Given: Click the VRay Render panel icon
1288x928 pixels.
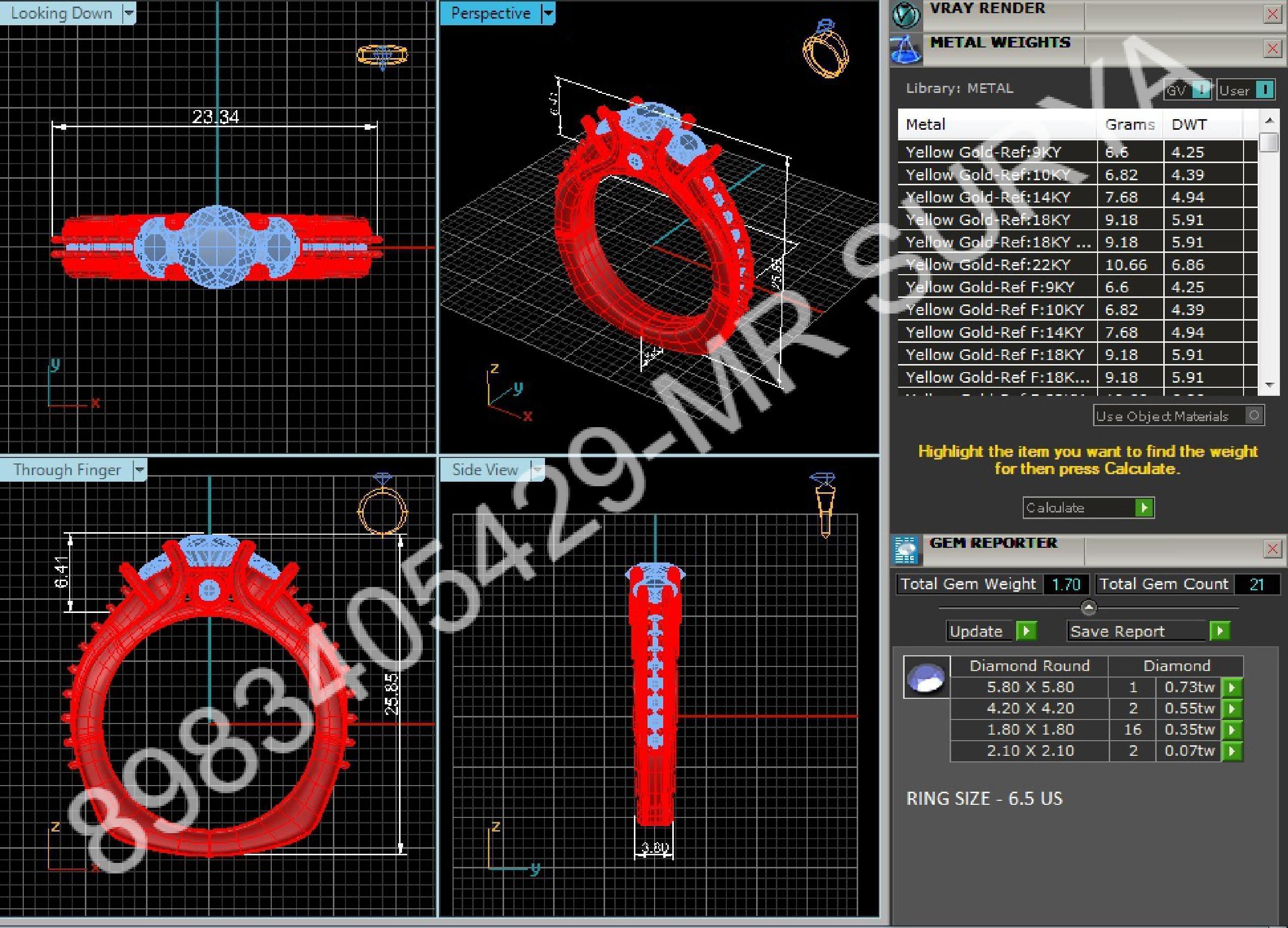Looking at the screenshot, I should [906, 14].
